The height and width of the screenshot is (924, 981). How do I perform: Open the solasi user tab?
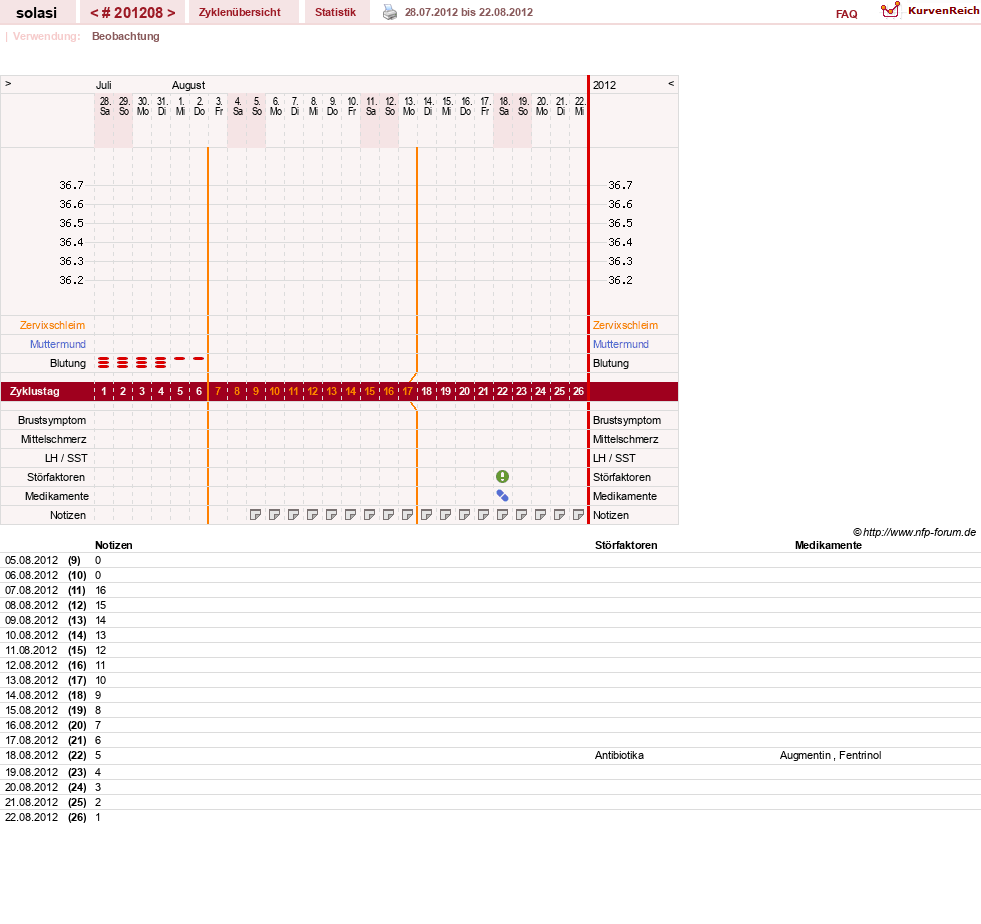[36, 13]
